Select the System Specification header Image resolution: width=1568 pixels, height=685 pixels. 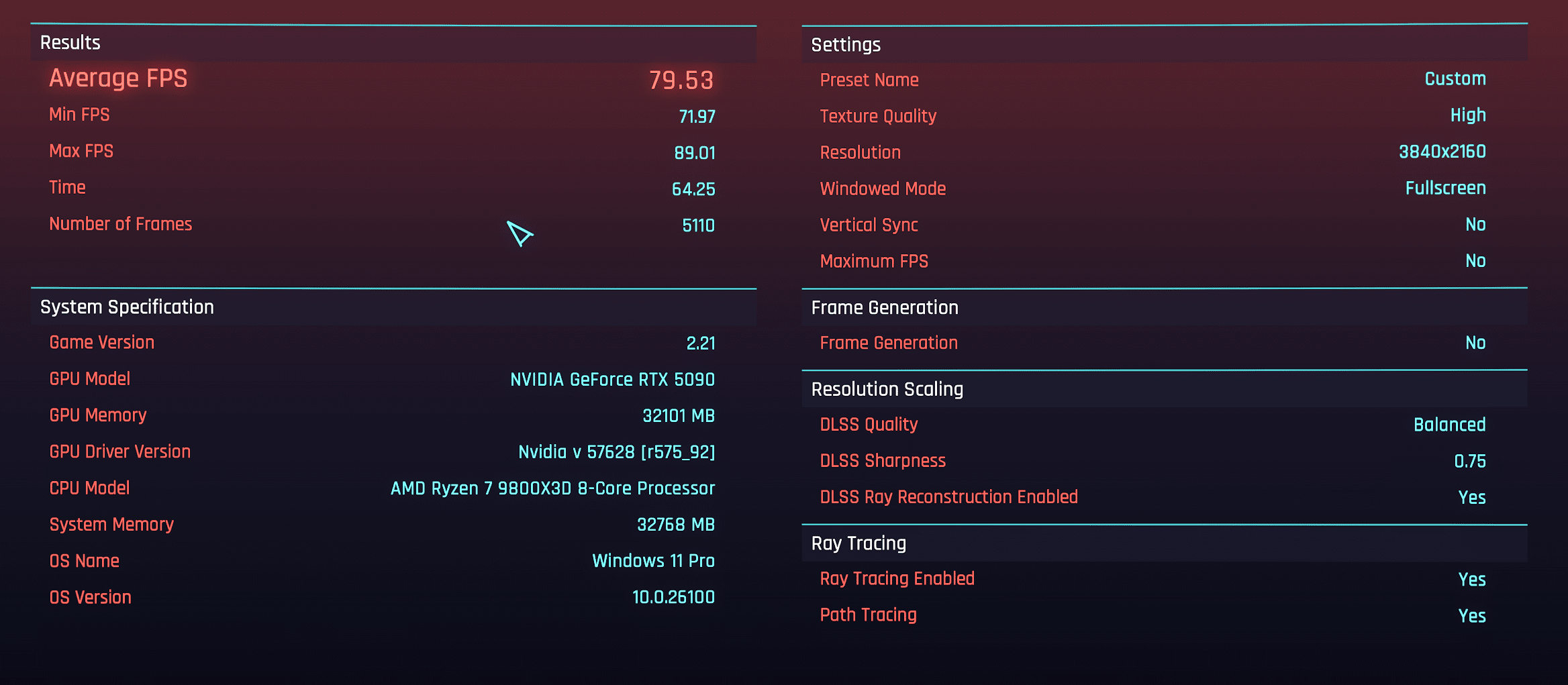pos(127,307)
